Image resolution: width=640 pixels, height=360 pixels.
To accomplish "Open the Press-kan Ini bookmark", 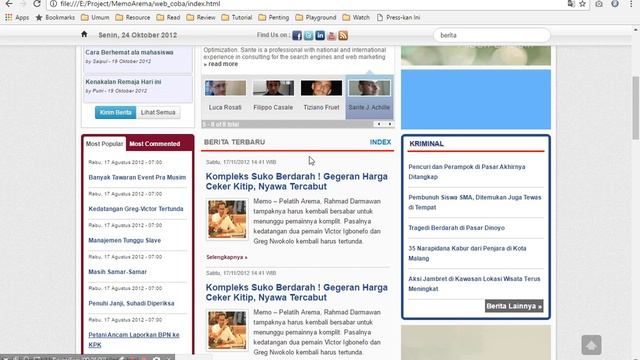I will pyautogui.click(x=398, y=18).
